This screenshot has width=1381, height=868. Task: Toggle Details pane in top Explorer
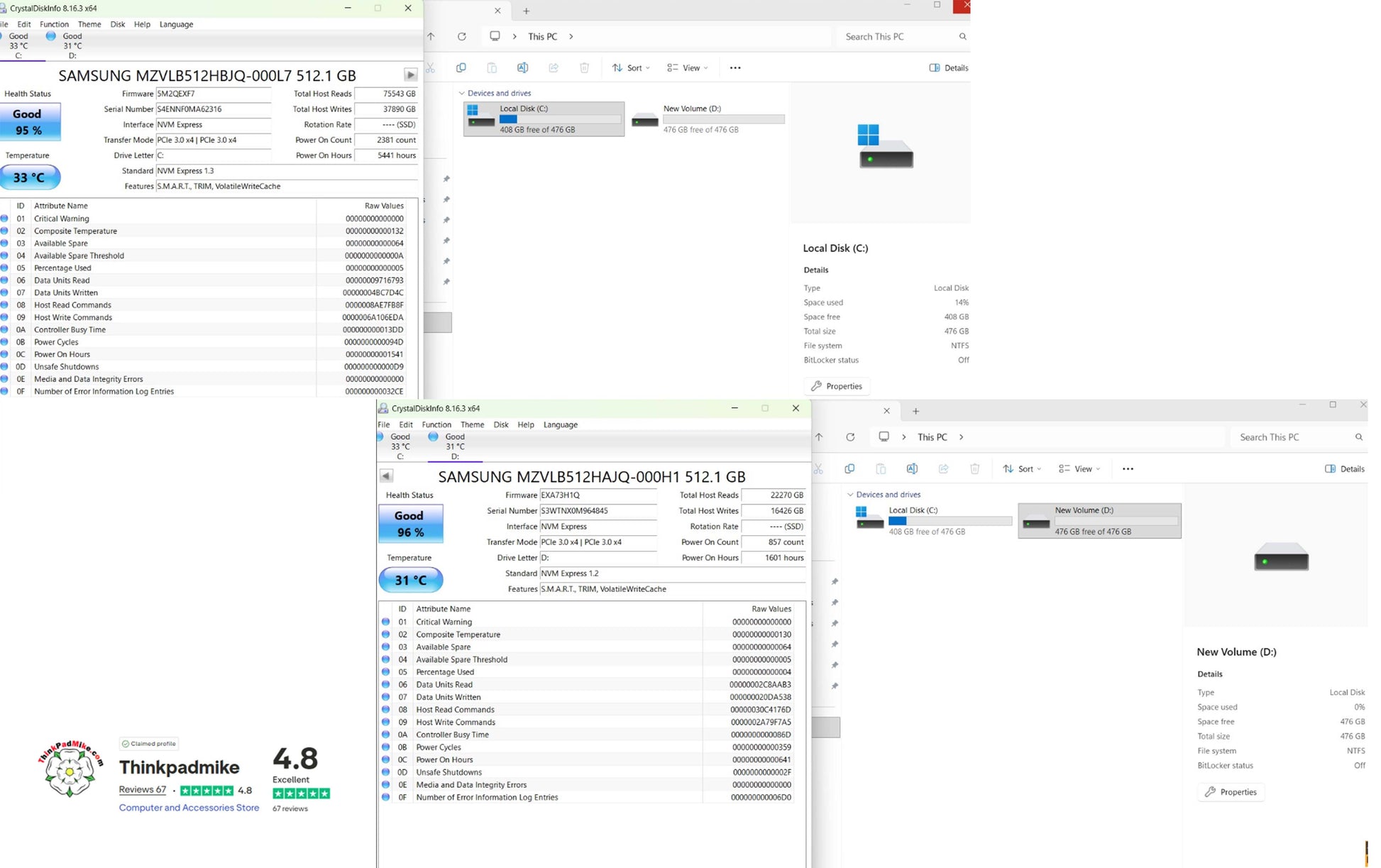[948, 67]
